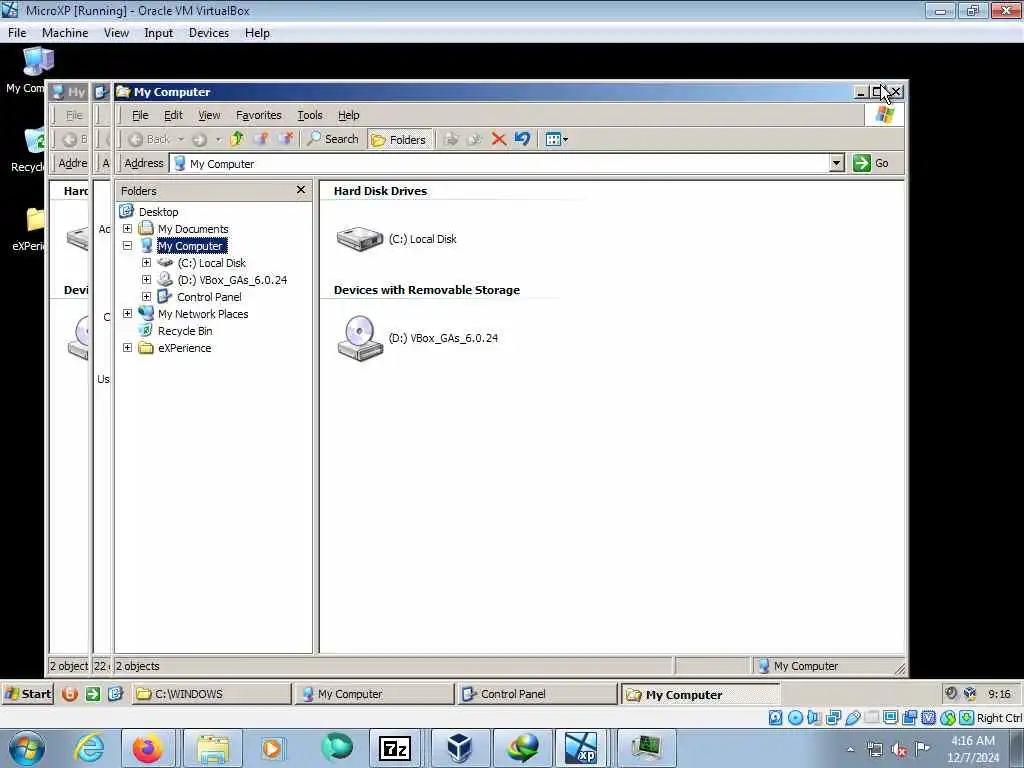This screenshot has height=768, width=1024.
Task: Click the Search toolbar button
Action: pyautogui.click(x=333, y=139)
